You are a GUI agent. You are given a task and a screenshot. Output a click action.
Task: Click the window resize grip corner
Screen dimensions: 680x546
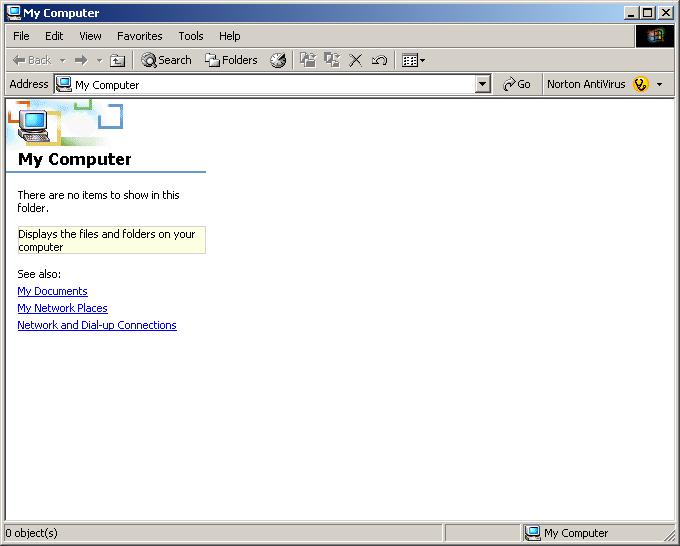tap(670, 535)
